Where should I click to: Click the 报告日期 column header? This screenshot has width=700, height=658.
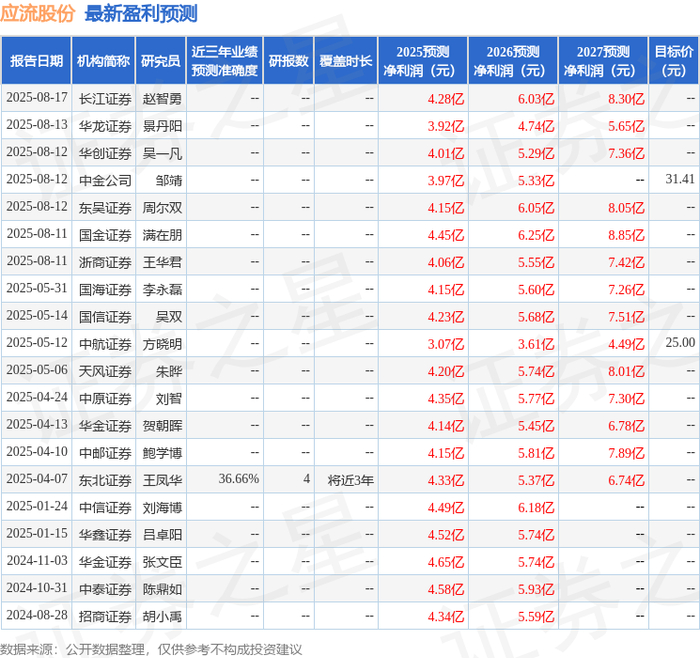[x=36, y=61]
